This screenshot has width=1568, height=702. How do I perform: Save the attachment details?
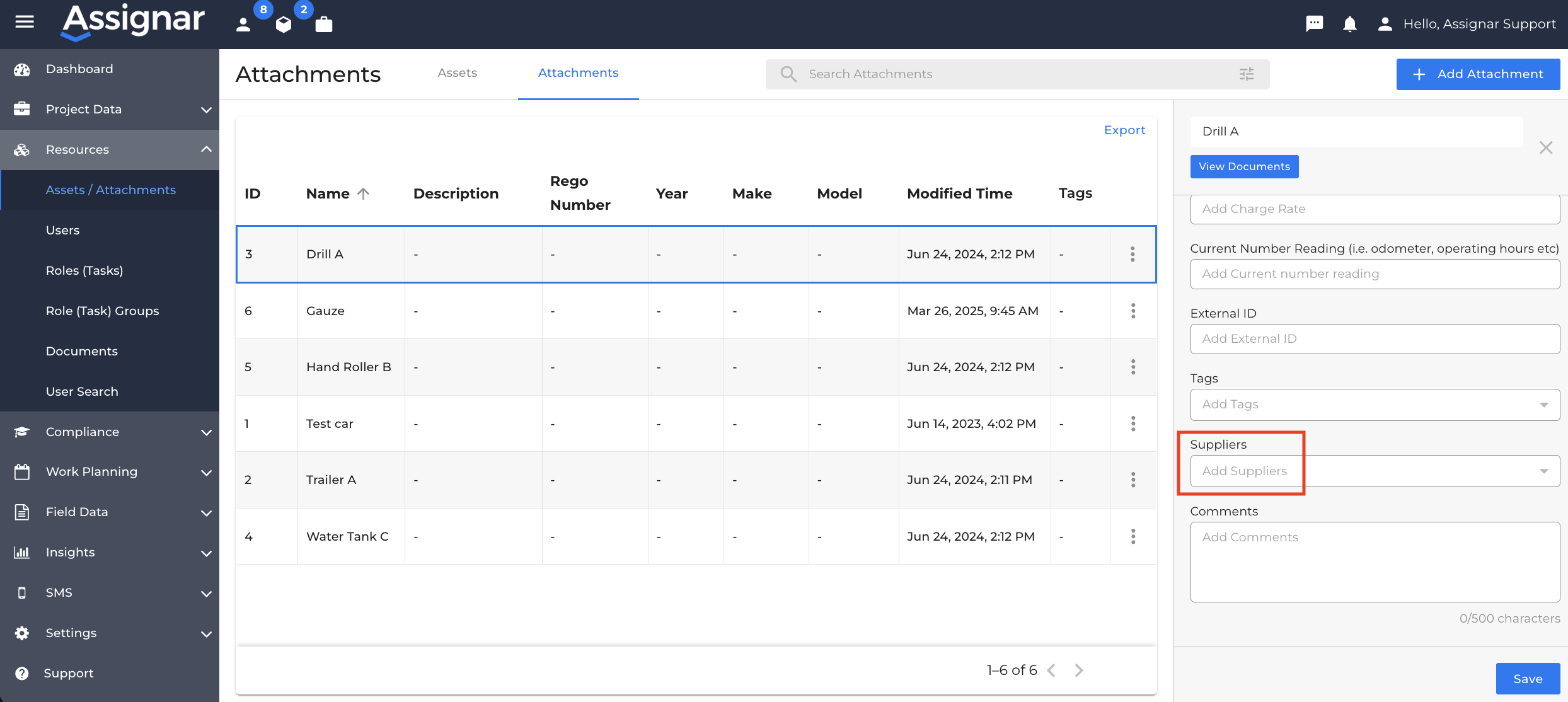tap(1528, 679)
